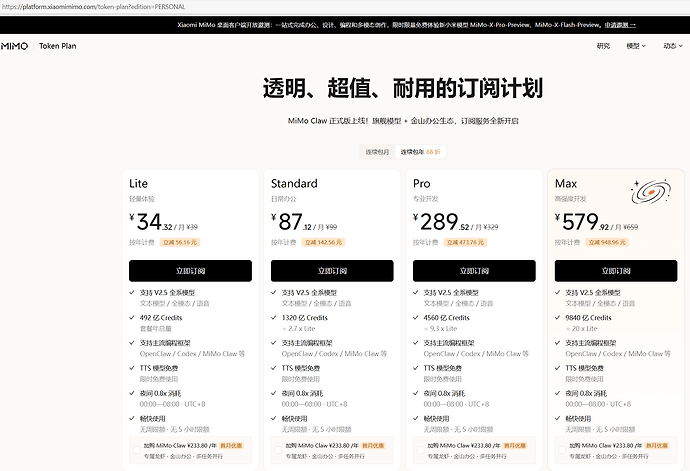Subscribe to the Standard plan
The height and width of the screenshot is (471, 690).
click(332, 271)
